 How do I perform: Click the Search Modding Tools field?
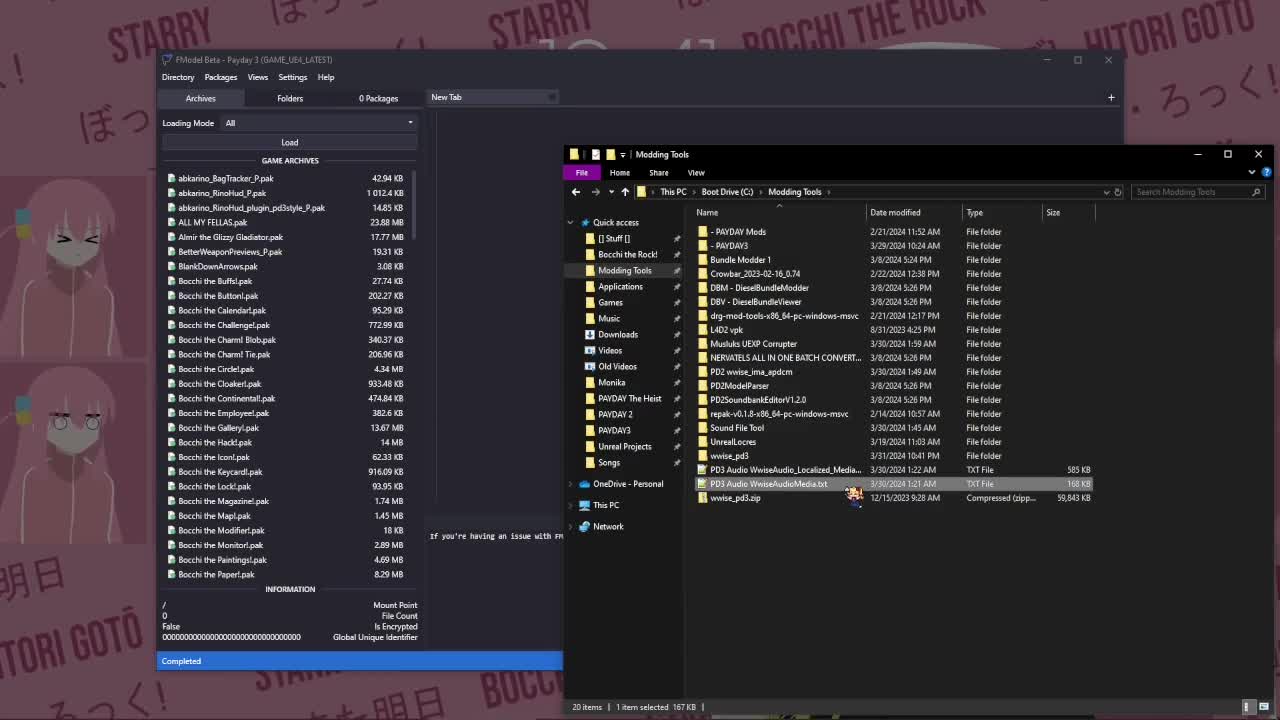tap(1190, 192)
